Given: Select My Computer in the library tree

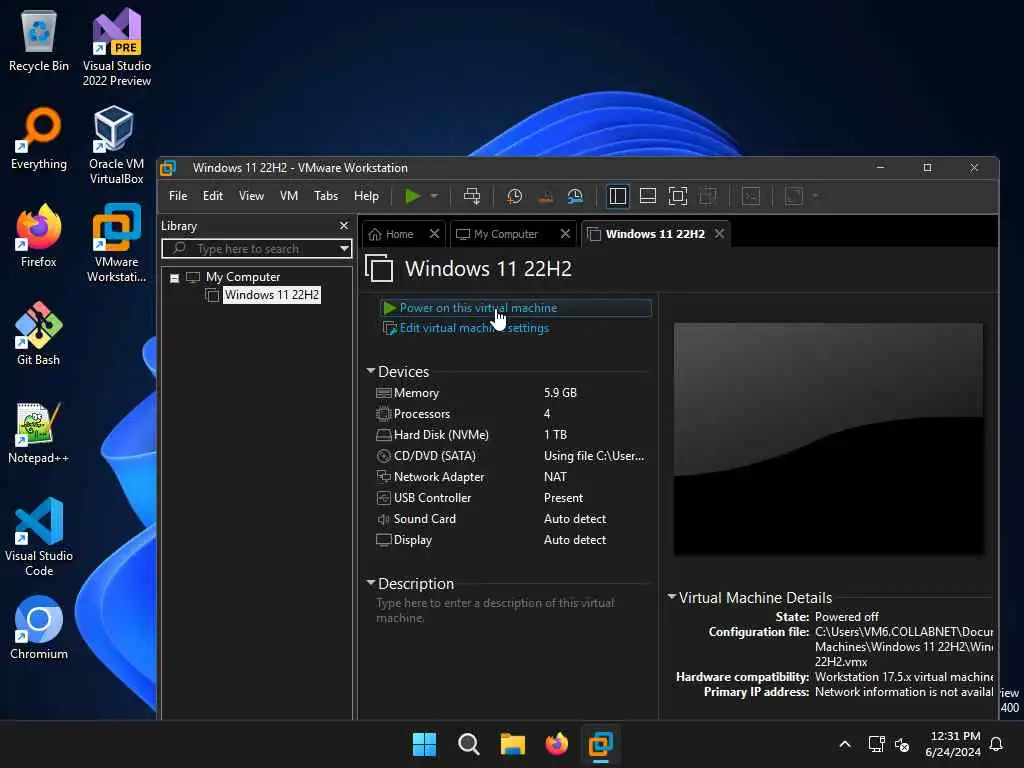Looking at the screenshot, I should point(242,277).
